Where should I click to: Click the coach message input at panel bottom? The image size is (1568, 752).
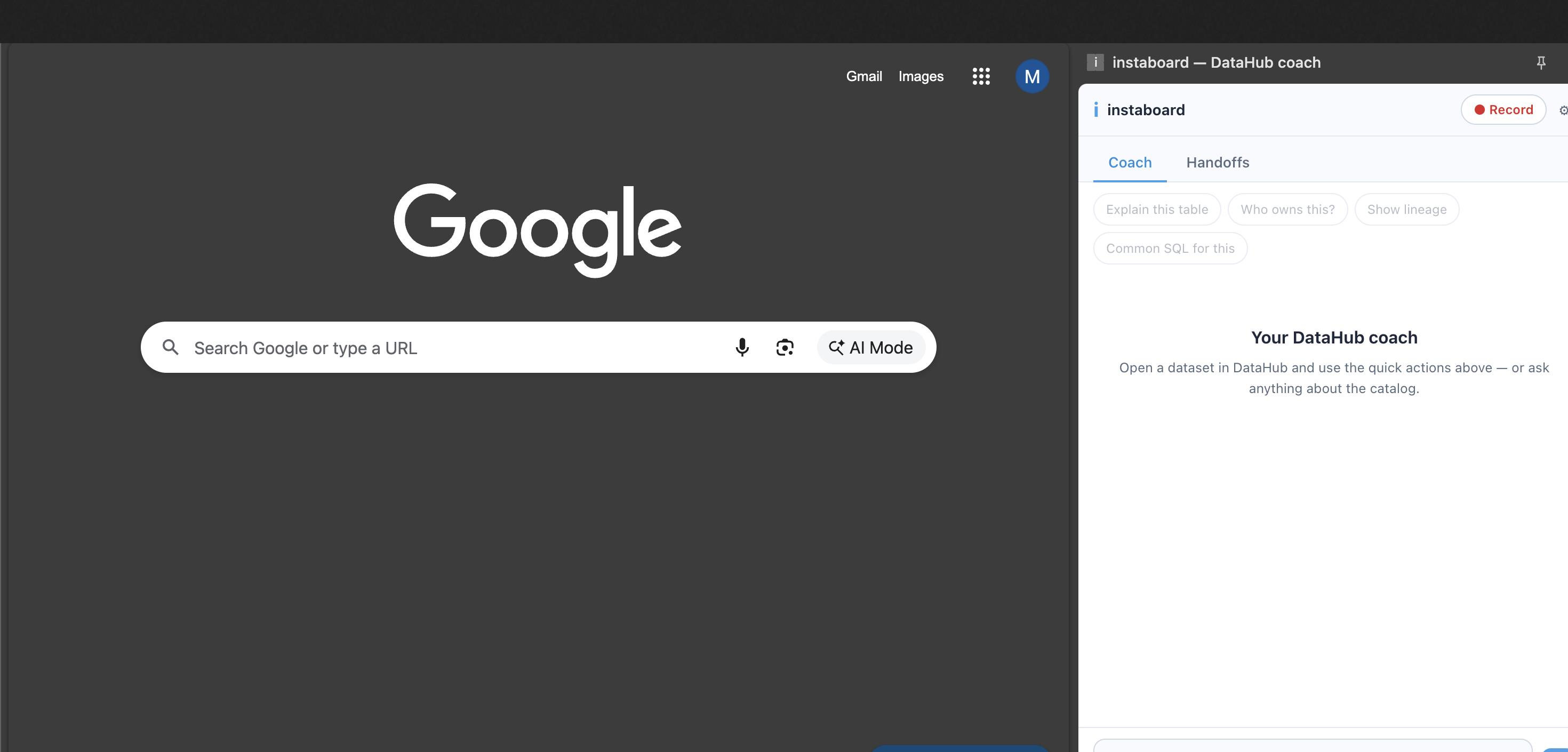tap(1313, 745)
